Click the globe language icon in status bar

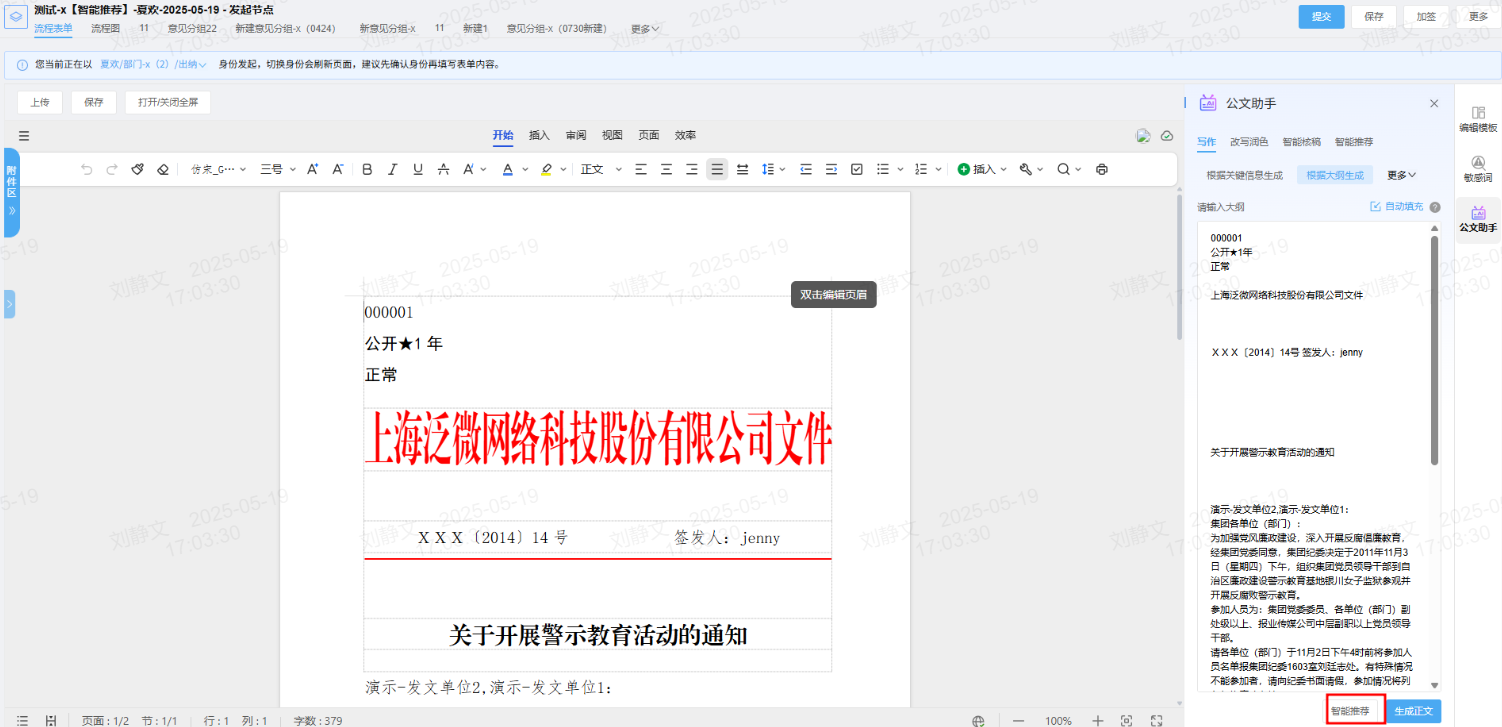coord(978,720)
